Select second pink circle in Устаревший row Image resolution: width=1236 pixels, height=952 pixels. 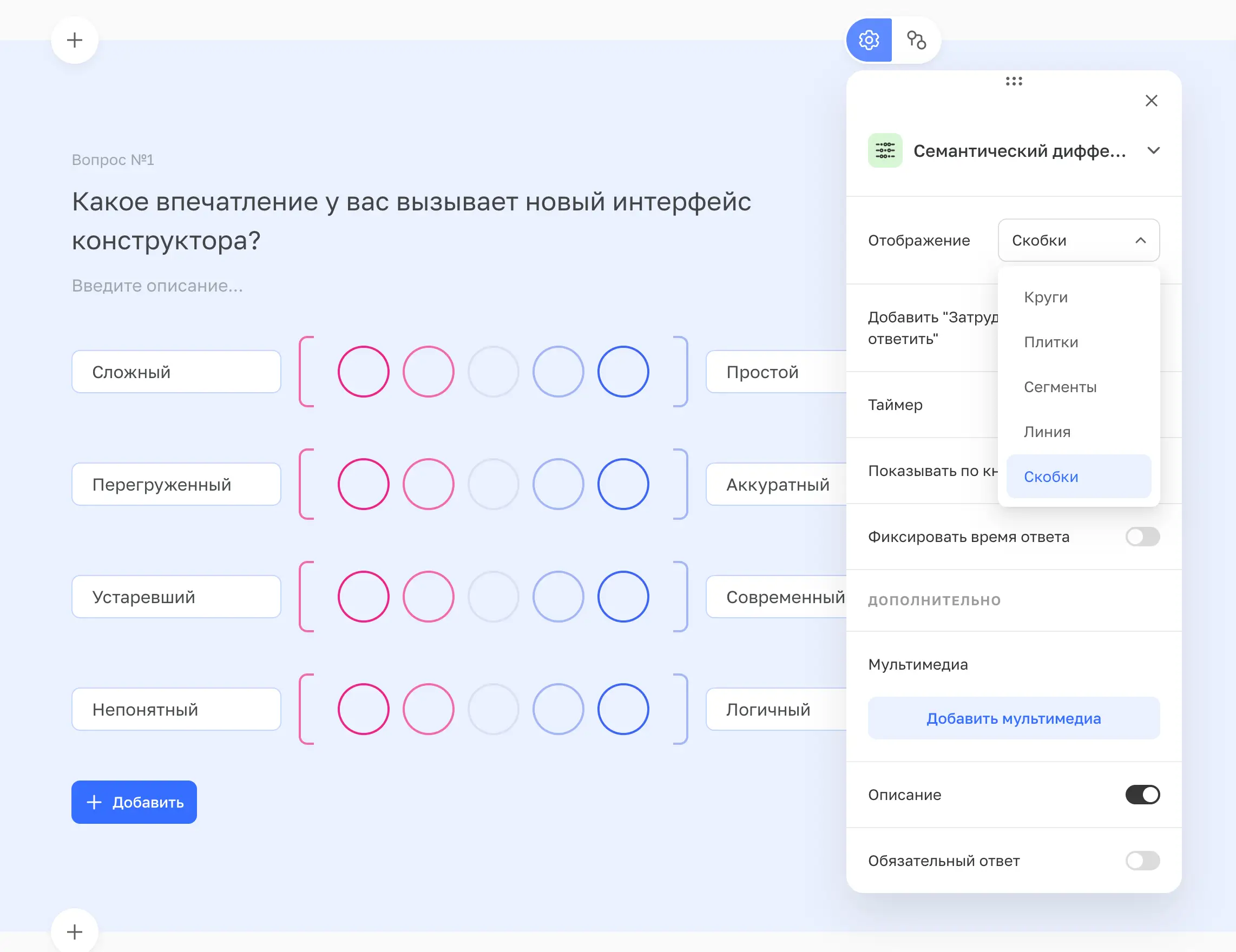tap(429, 597)
